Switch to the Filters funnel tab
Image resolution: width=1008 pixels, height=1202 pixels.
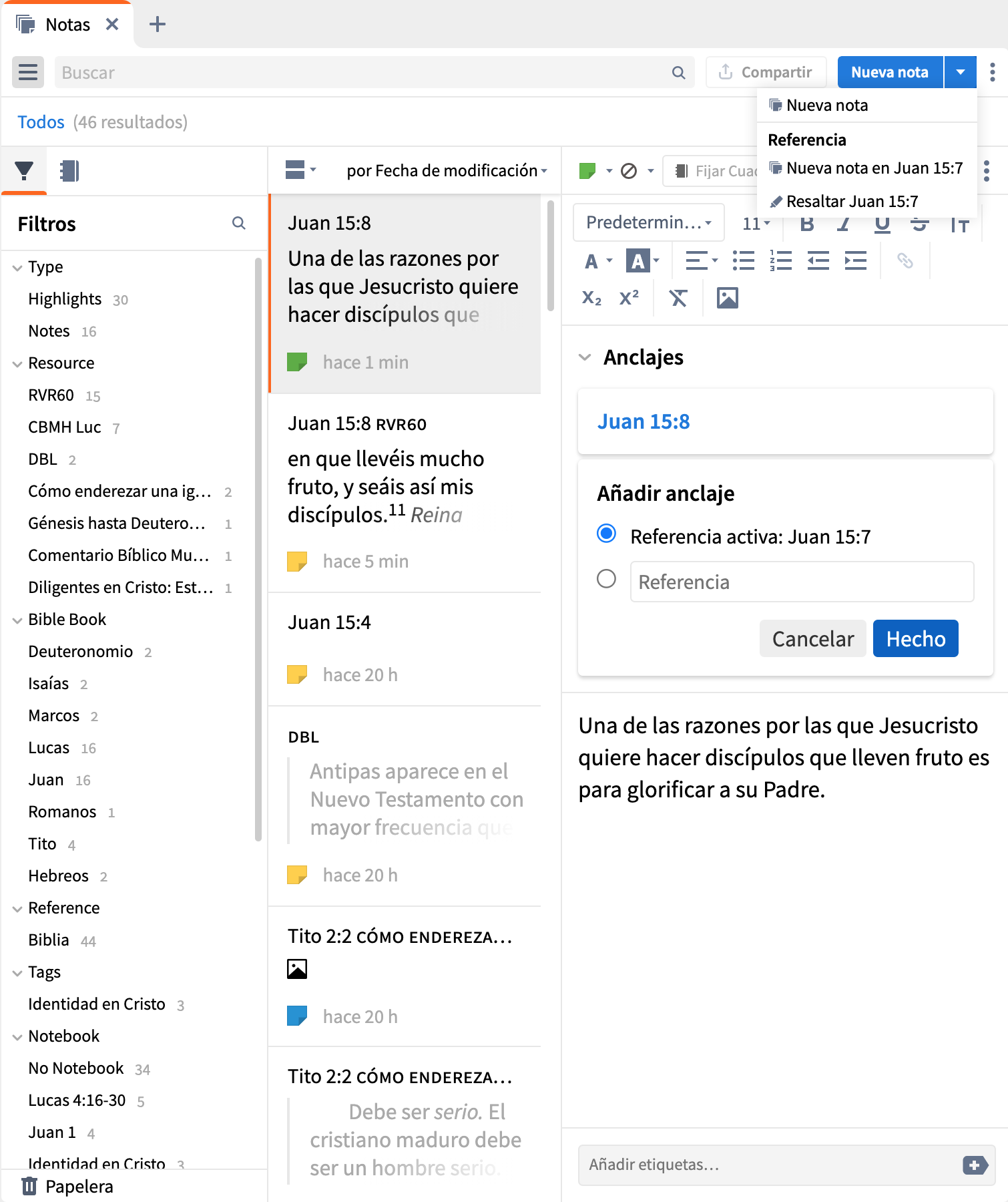pyautogui.click(x=24, y=171)
